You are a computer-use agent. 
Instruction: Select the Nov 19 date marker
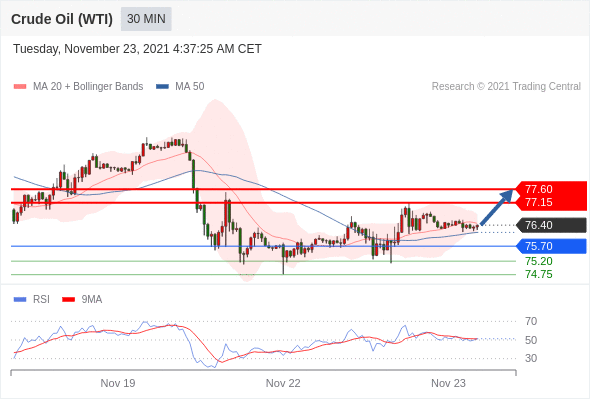[x=118, y=383]
